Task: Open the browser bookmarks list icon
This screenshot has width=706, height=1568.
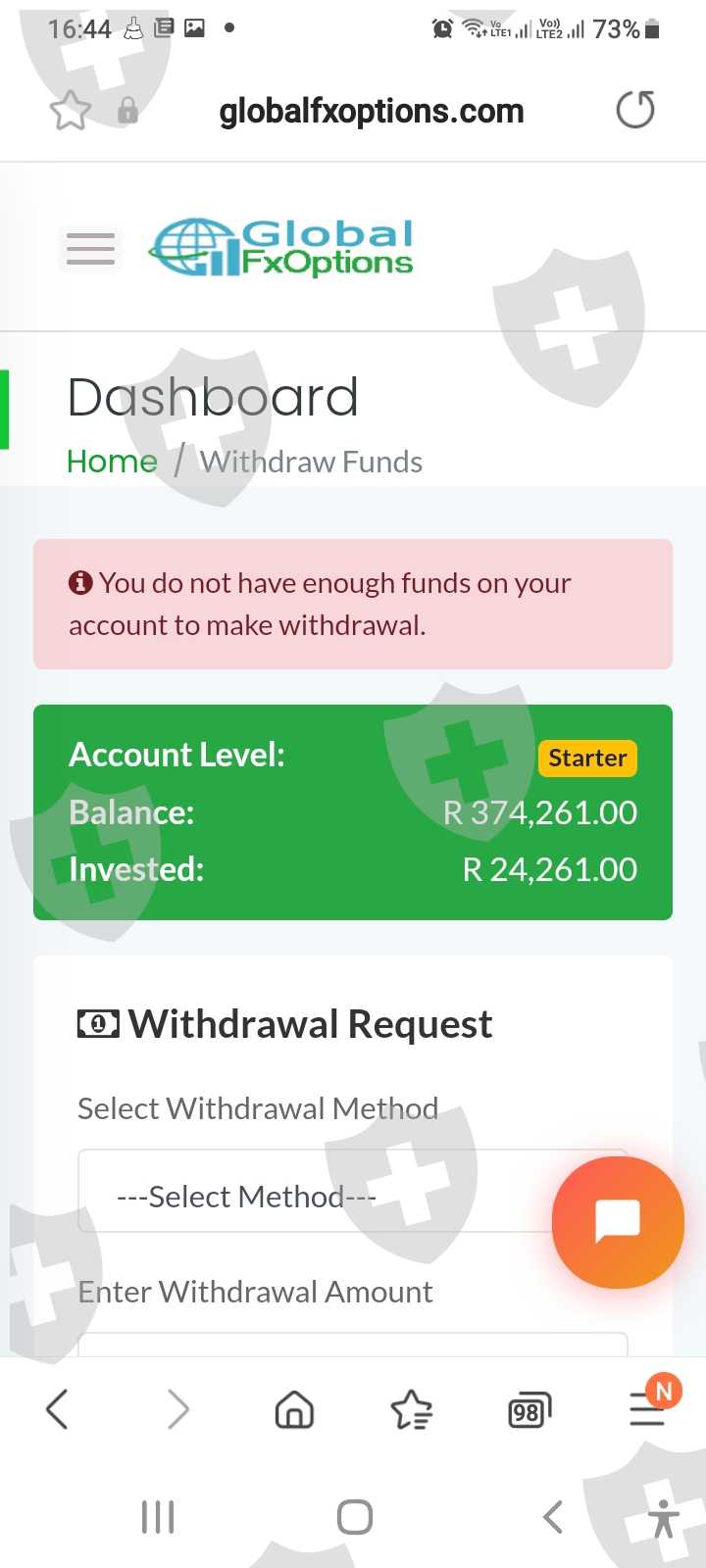Action: click(x=411, y=1410)
